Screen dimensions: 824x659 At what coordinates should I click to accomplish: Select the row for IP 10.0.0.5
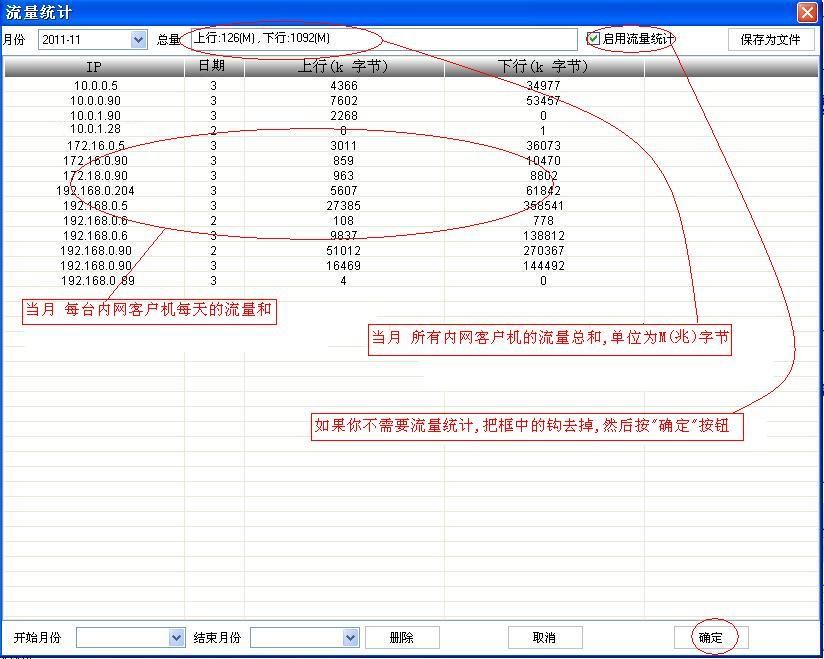pyautogui.click(x=94, y=86)
